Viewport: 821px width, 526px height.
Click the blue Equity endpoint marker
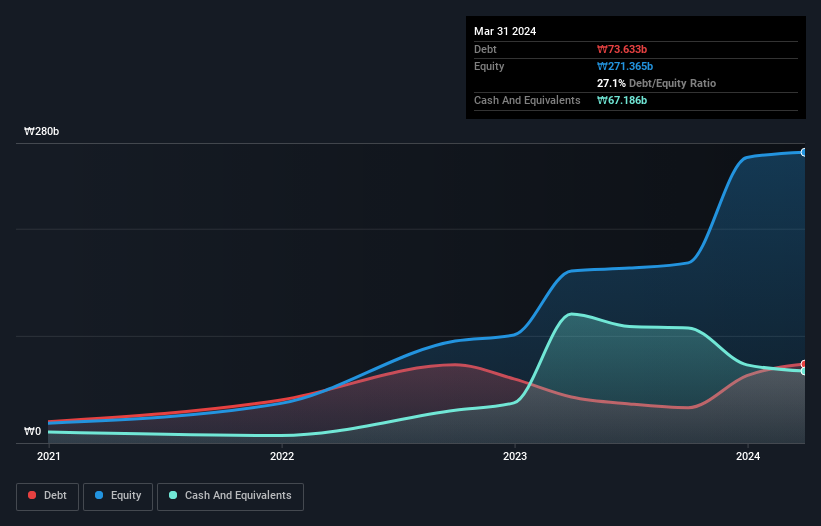pos(804,152)
